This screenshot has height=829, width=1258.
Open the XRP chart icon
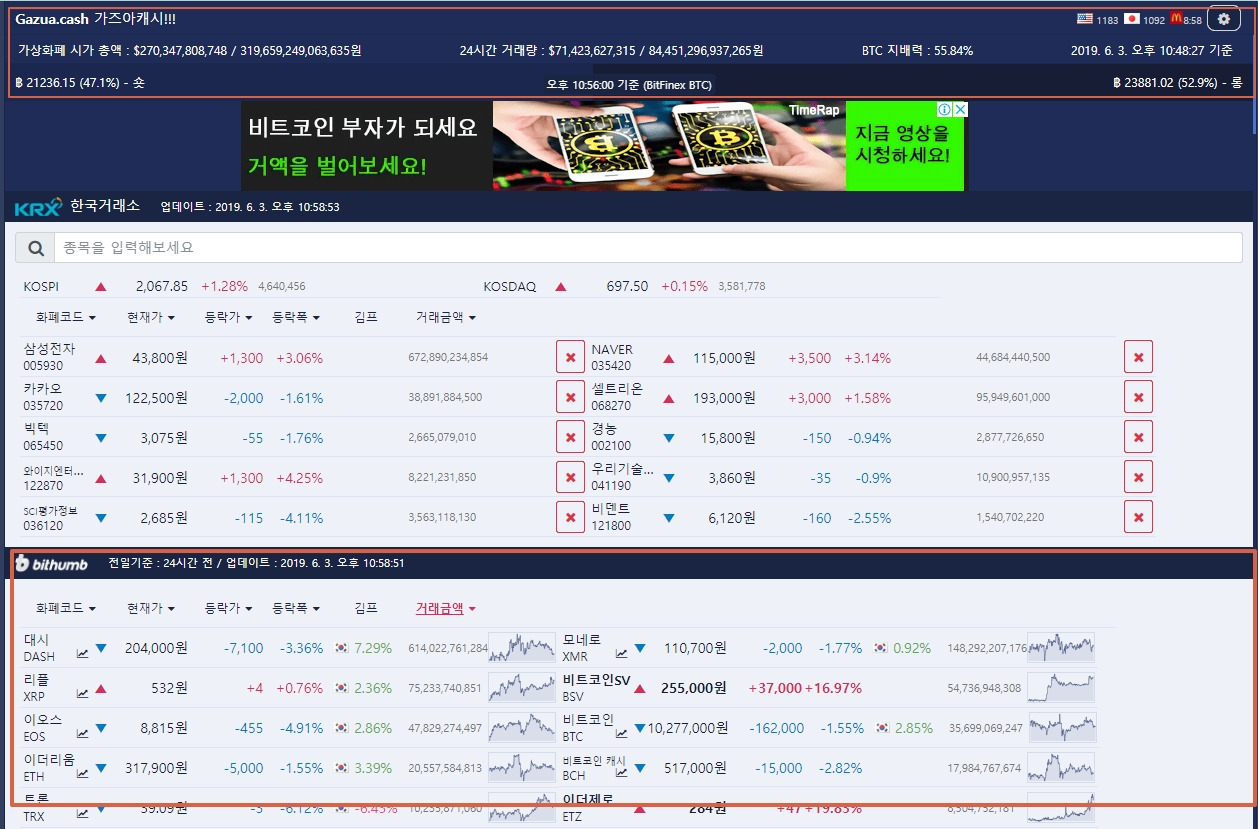82,693
